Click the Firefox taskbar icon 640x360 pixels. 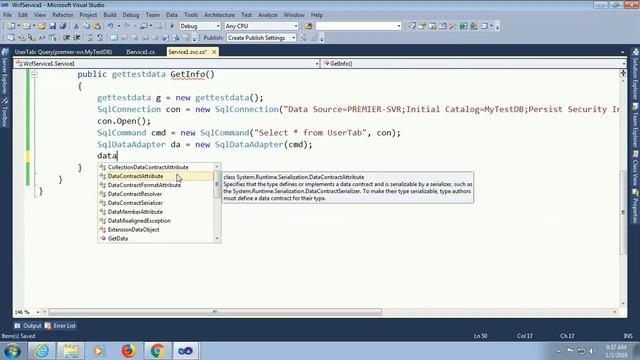(129, 351)
